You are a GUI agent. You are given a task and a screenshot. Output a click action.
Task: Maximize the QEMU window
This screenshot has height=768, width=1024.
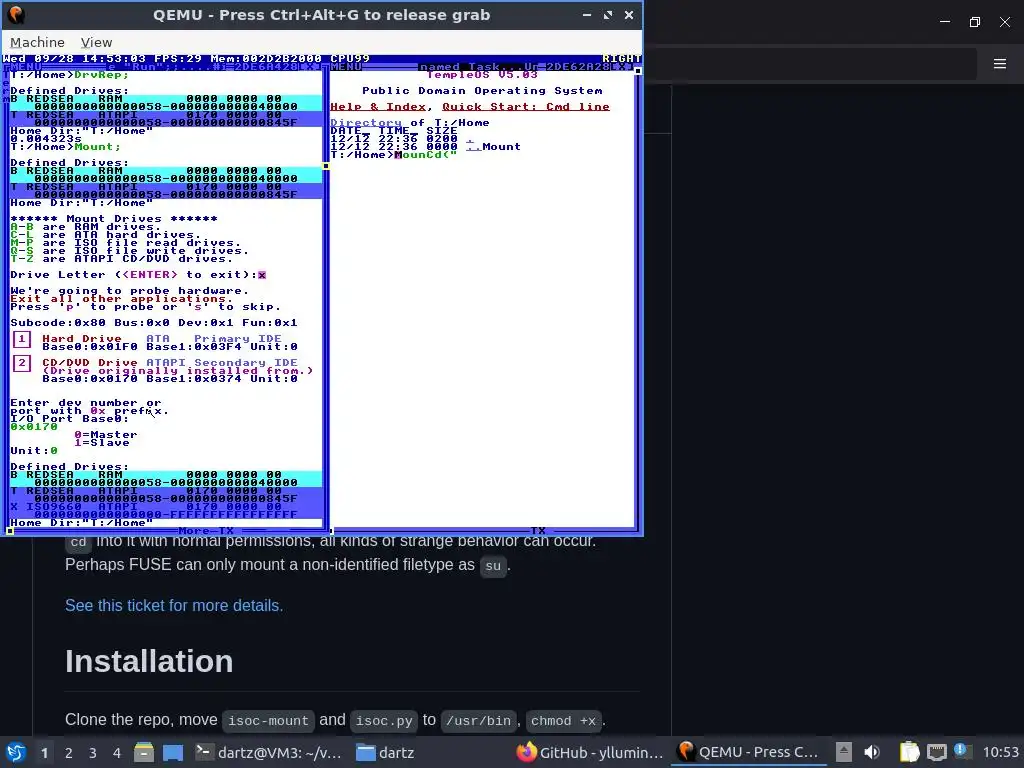coord(608,14)
